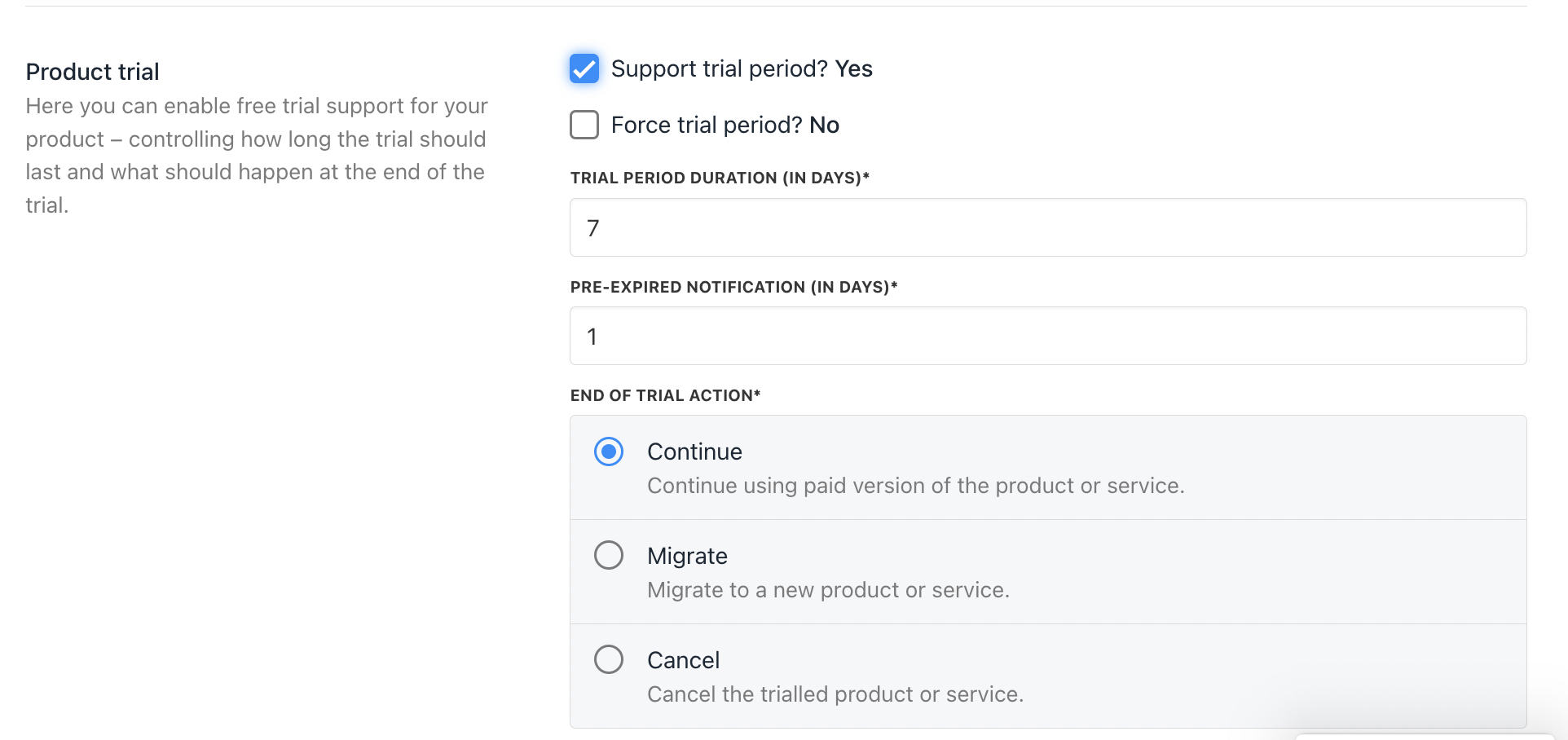Viewport: 1568px width, 740px height.
Task: Uncheck the Support trial period checkbox
Action: 584,69
